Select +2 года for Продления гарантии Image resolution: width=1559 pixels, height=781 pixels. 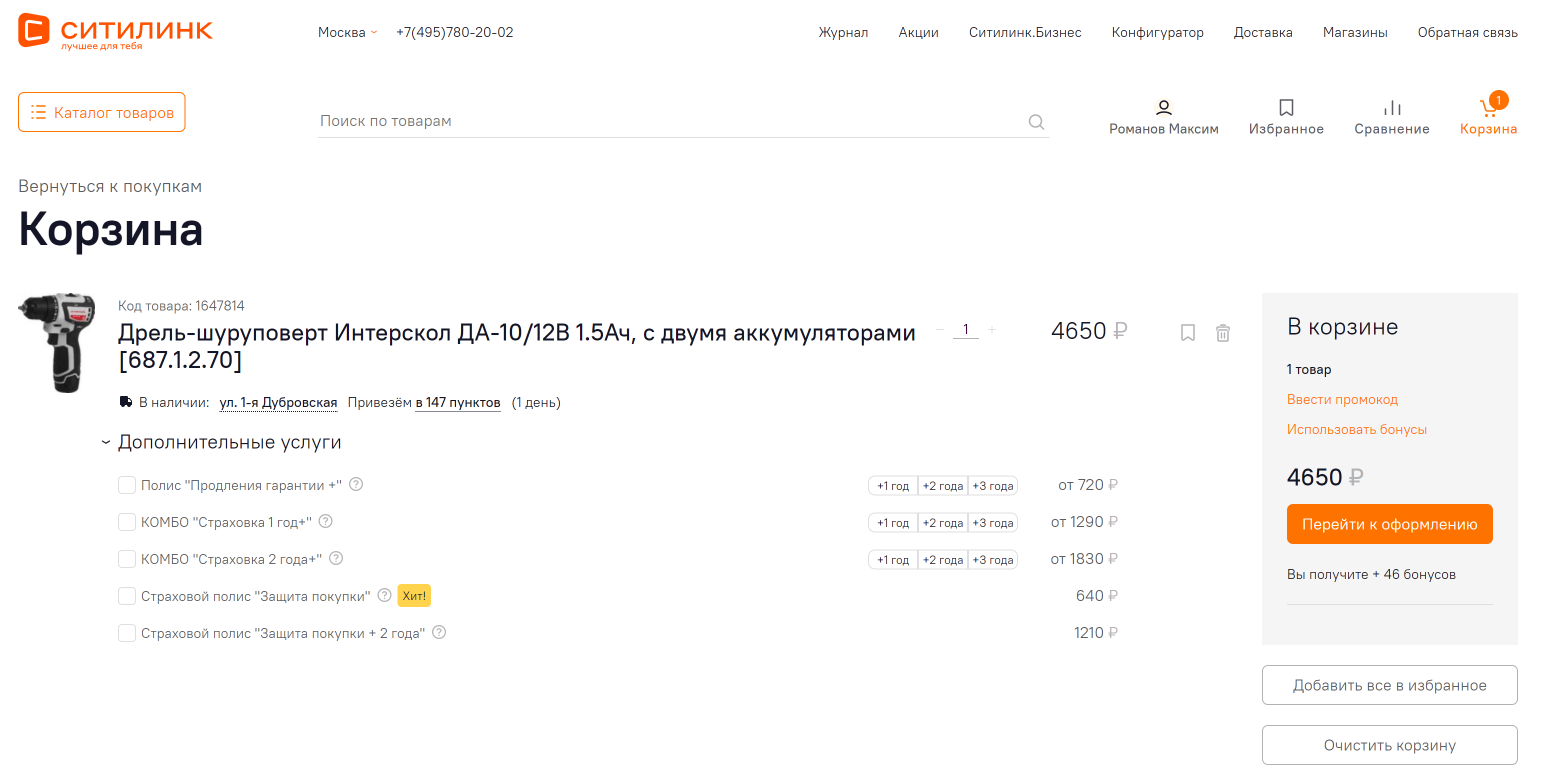[x=943, y=486]
